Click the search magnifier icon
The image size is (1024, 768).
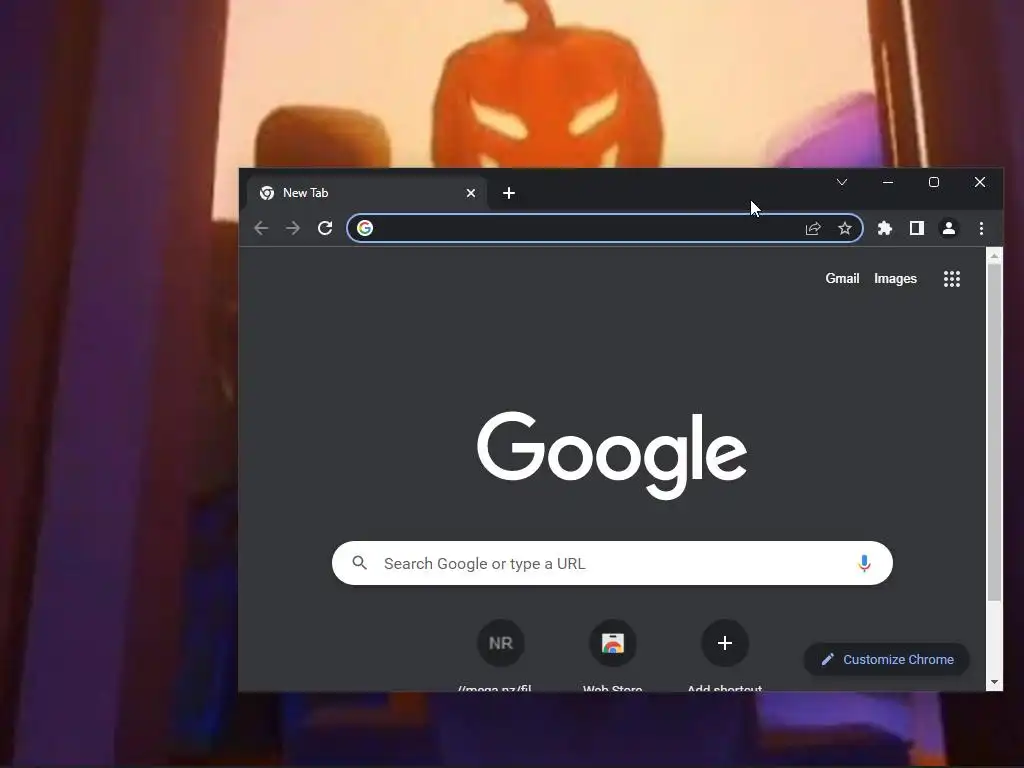360,563
